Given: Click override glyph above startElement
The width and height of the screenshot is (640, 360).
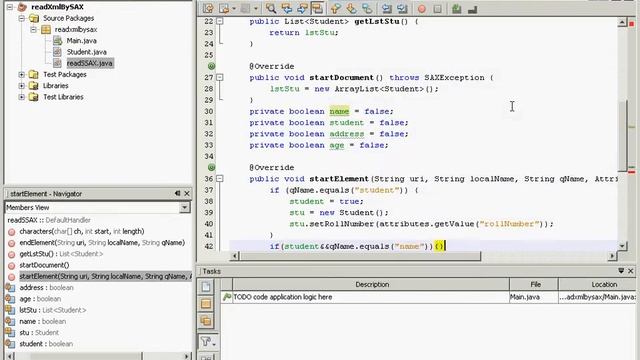Looking at the screenshot, I should coord(211,167).
